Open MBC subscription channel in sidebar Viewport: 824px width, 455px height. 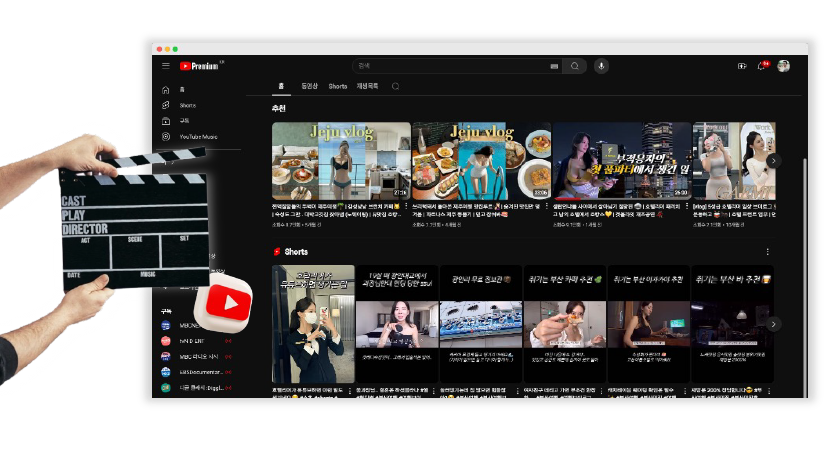pyautogui.click(x=188, y=325)
